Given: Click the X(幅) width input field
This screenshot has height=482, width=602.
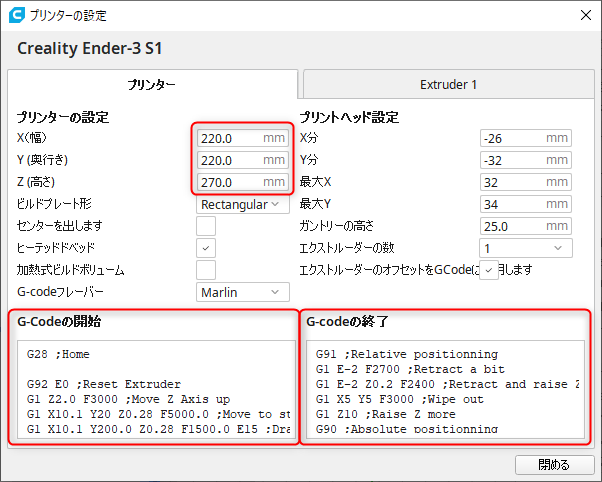Looking at the screenshot, I should [243, 138].
